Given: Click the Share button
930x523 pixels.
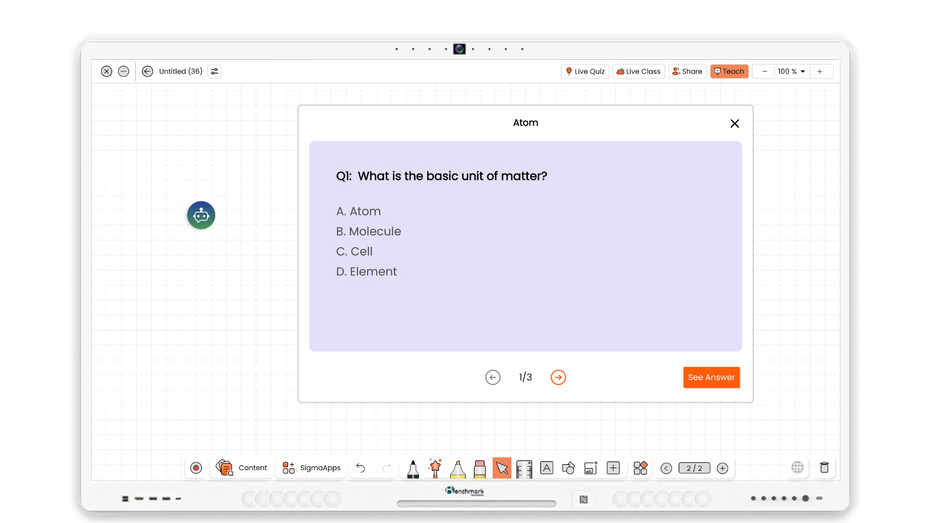Looking at the screenshot, I should (x=687, y=71).
